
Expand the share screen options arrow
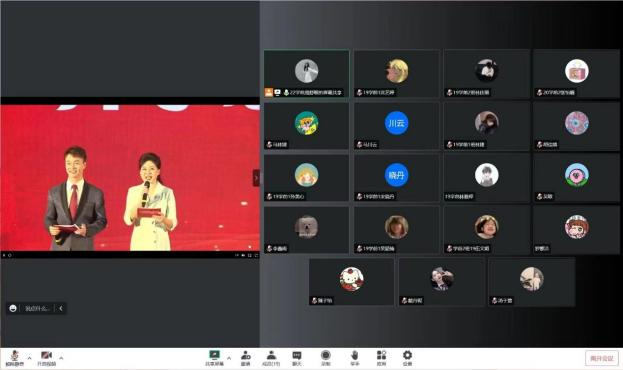tap(229, 358)
